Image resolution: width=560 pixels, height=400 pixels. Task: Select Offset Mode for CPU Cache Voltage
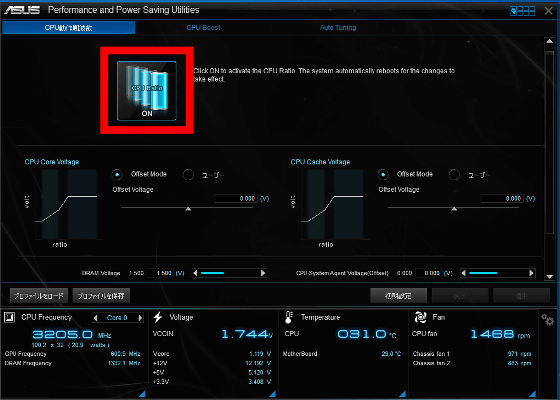tap(383, 174)
